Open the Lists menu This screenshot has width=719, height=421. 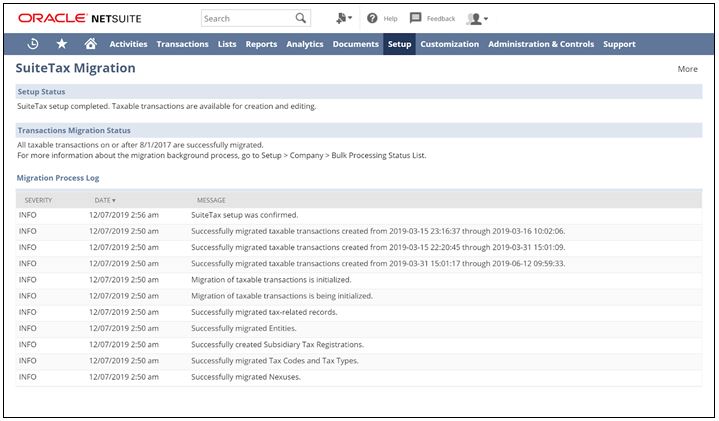(x=227, y=44)
